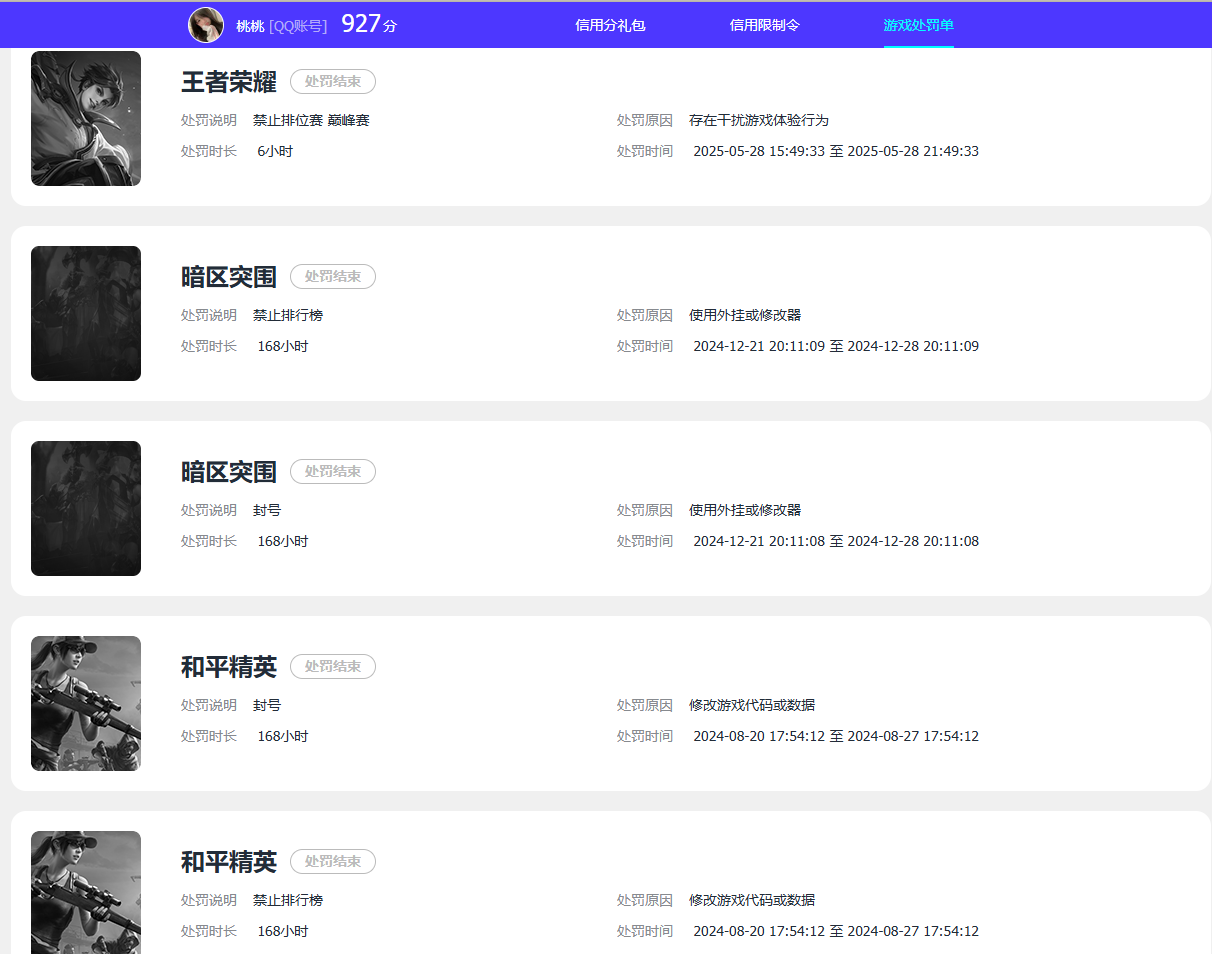Viewport: 1212px width, 954px height.
Task: Open the cover thumbnail of 和平精英 封号 card
Action: point(86,703)
